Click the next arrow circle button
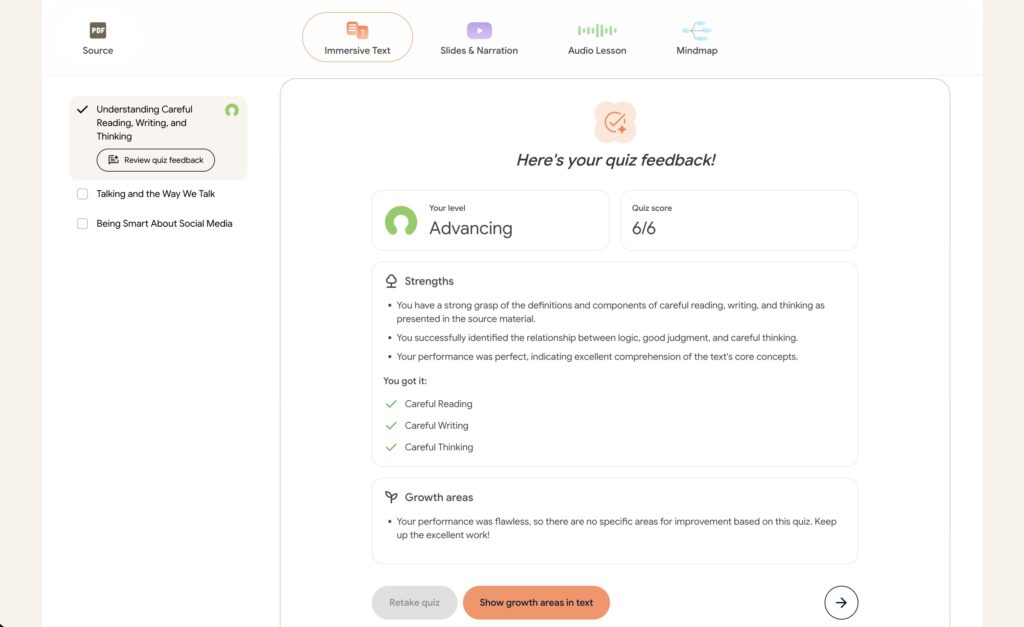Image resolution: width=1024 pixels, height=627 pixels. click(841, 603)
